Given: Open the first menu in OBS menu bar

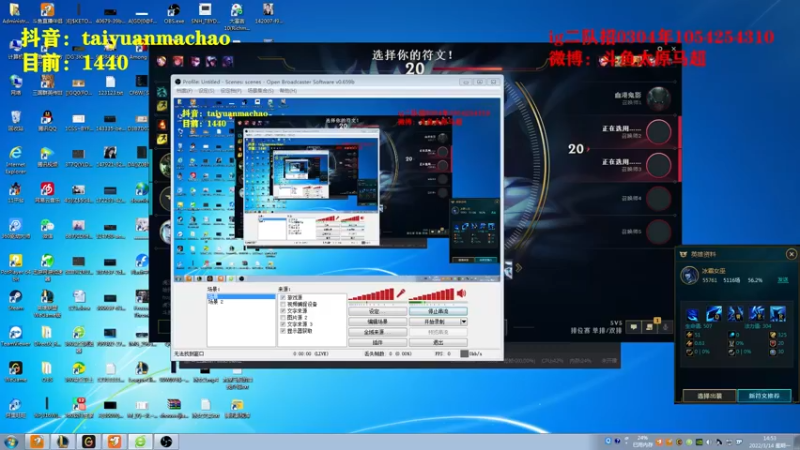Looking at the screenshot, I should coord(184,91).
